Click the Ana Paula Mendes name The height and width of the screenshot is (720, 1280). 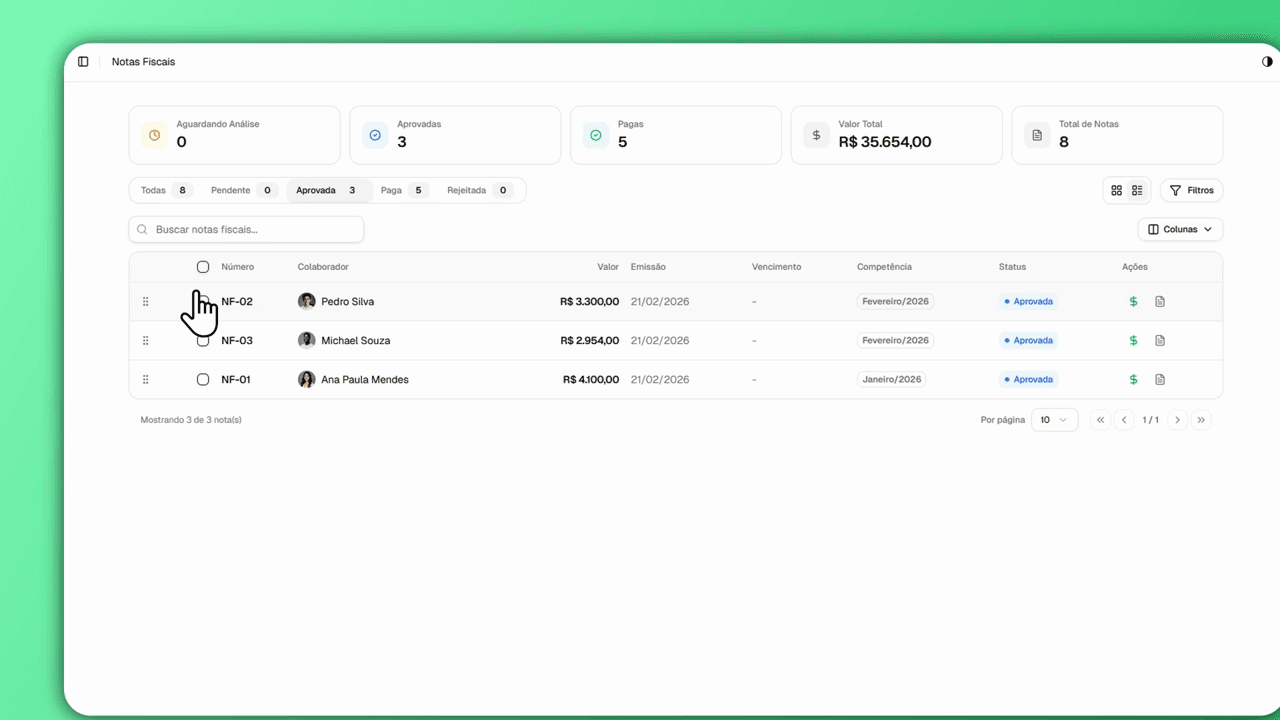(x=365, y=379)
